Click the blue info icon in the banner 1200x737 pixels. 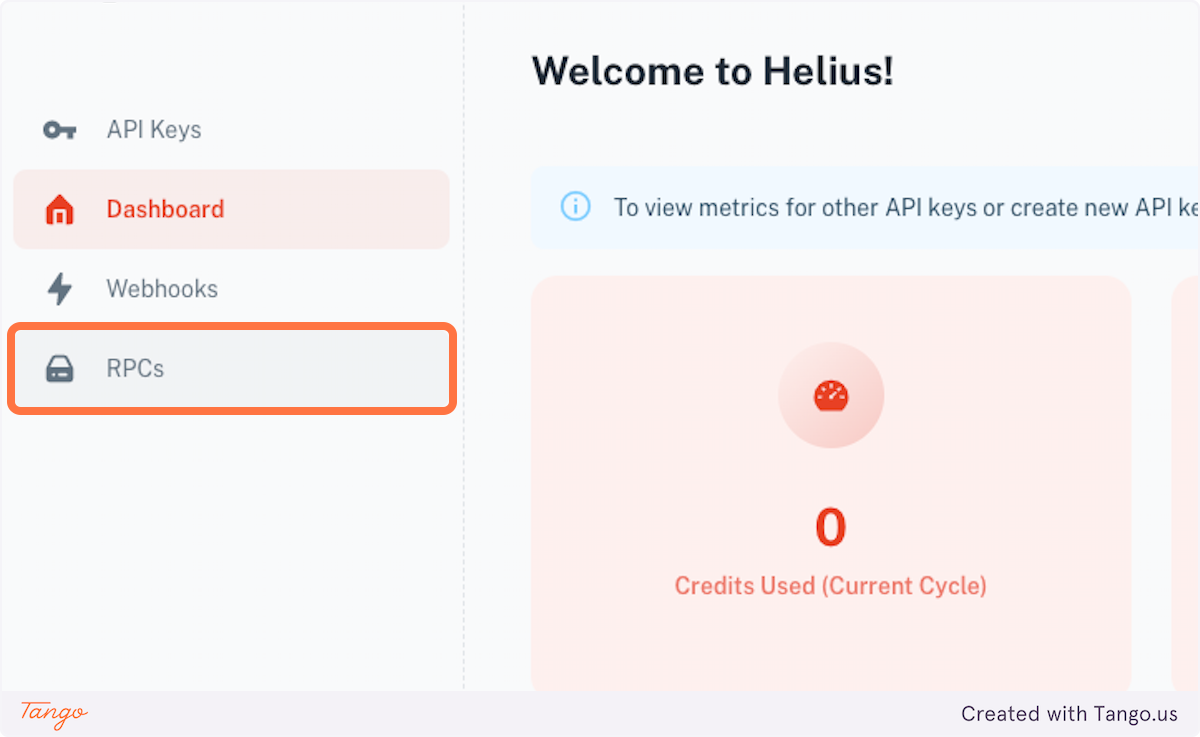tap(575, 207)
